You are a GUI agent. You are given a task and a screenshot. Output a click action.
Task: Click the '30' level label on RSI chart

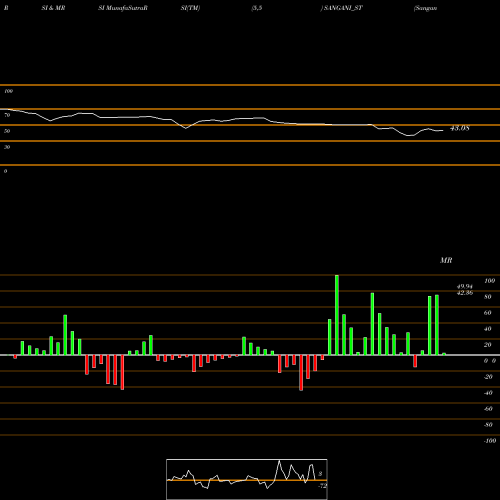[x=7, y=147]
